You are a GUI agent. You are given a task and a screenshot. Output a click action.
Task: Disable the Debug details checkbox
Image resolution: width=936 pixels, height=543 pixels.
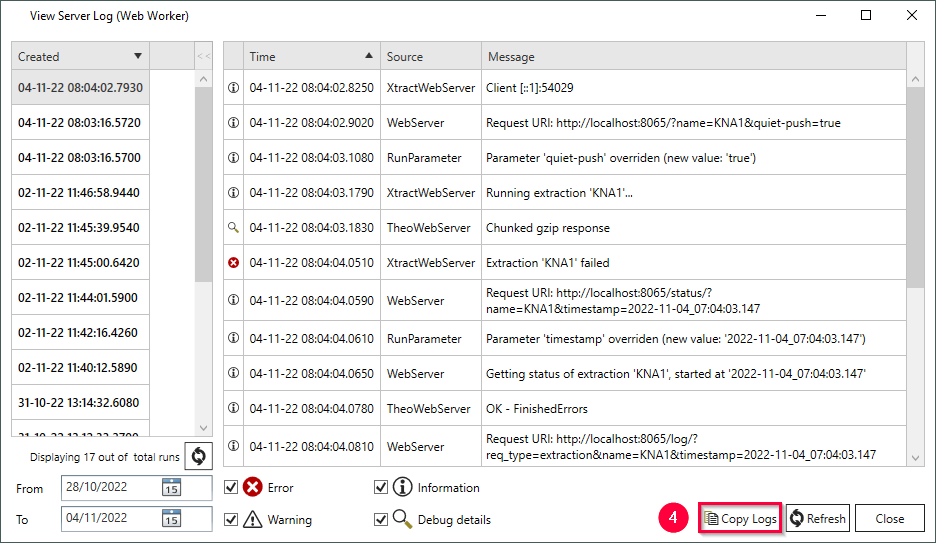380,519
